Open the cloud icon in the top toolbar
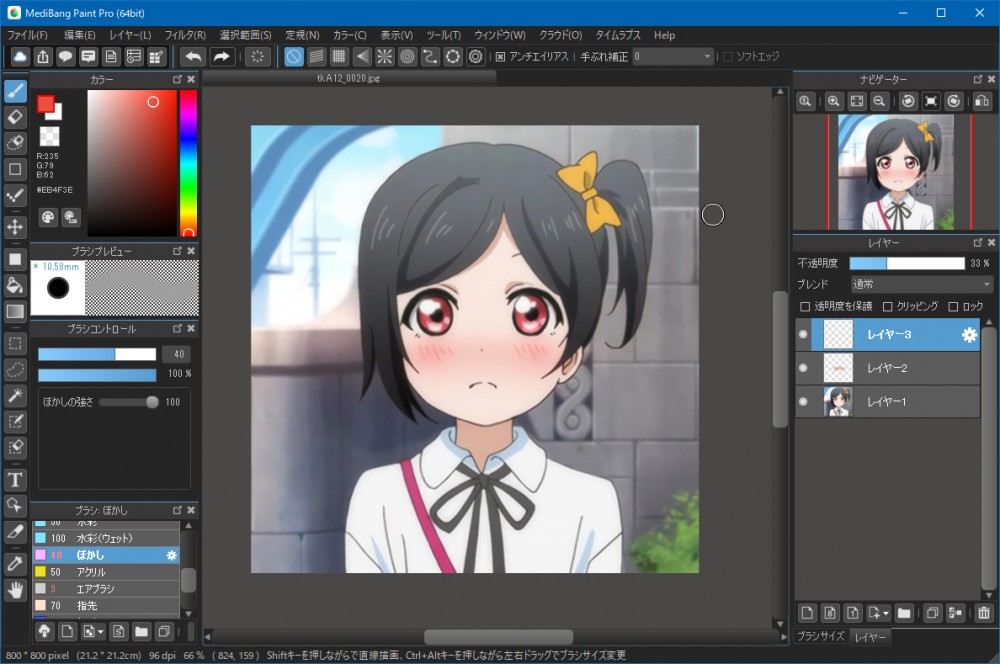The height and width of the screenshot is (664, 1000). coord(20,57)
